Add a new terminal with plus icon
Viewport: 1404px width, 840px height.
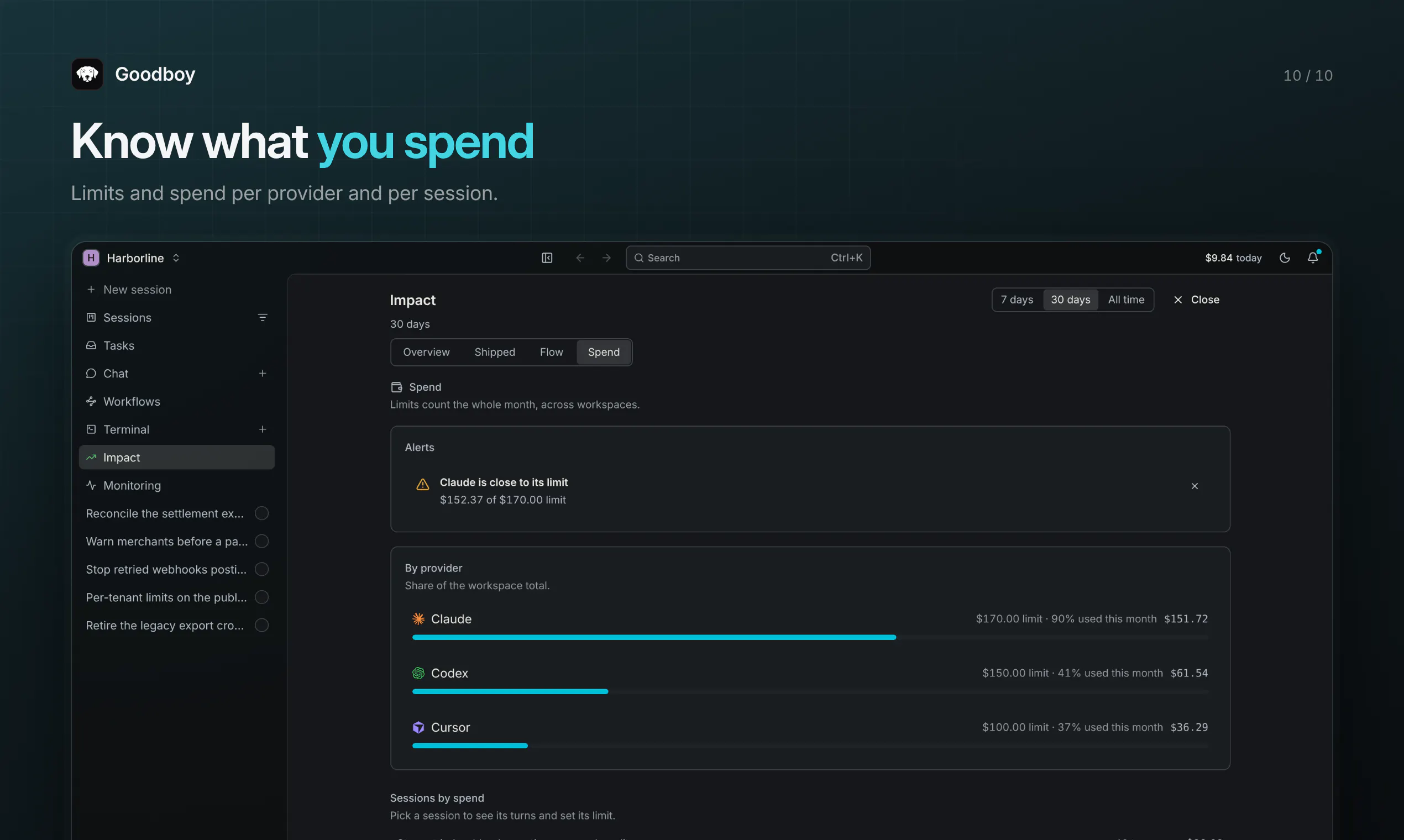coord(263,429)
